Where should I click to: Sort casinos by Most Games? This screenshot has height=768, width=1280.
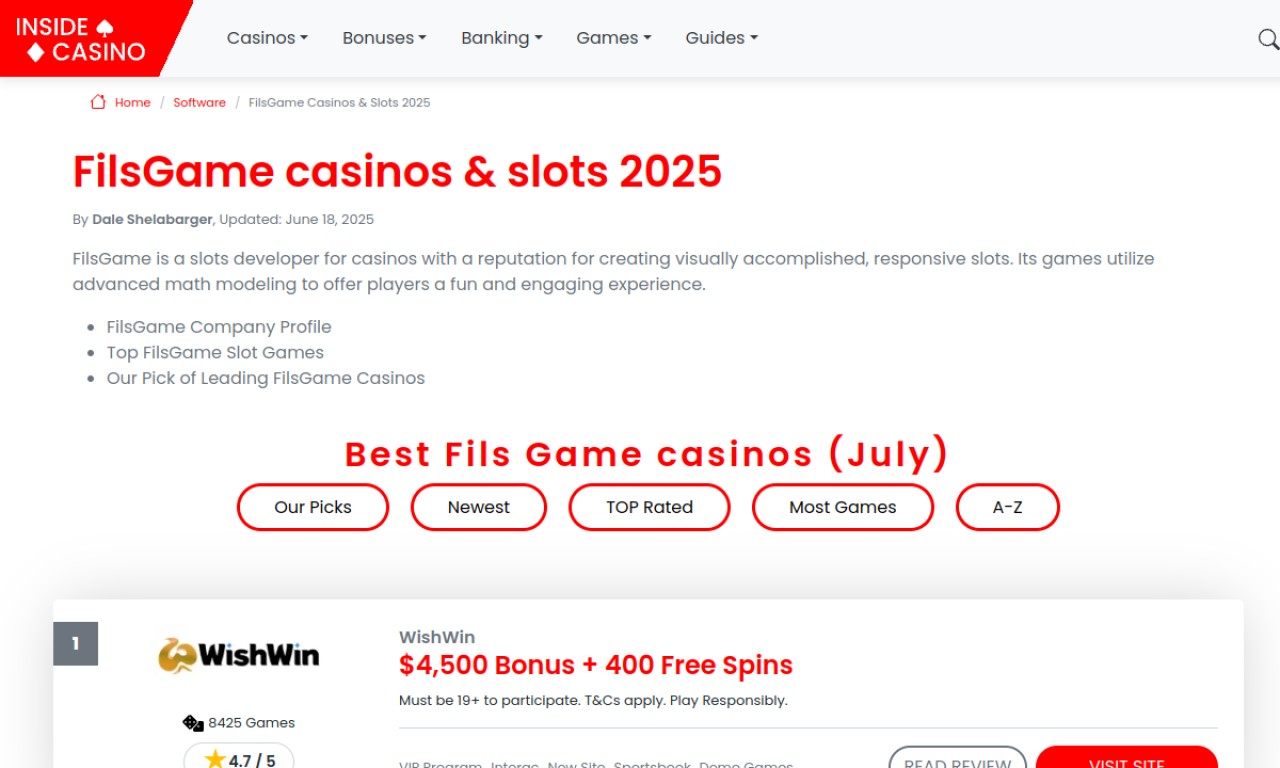click(x=843, y=507)
